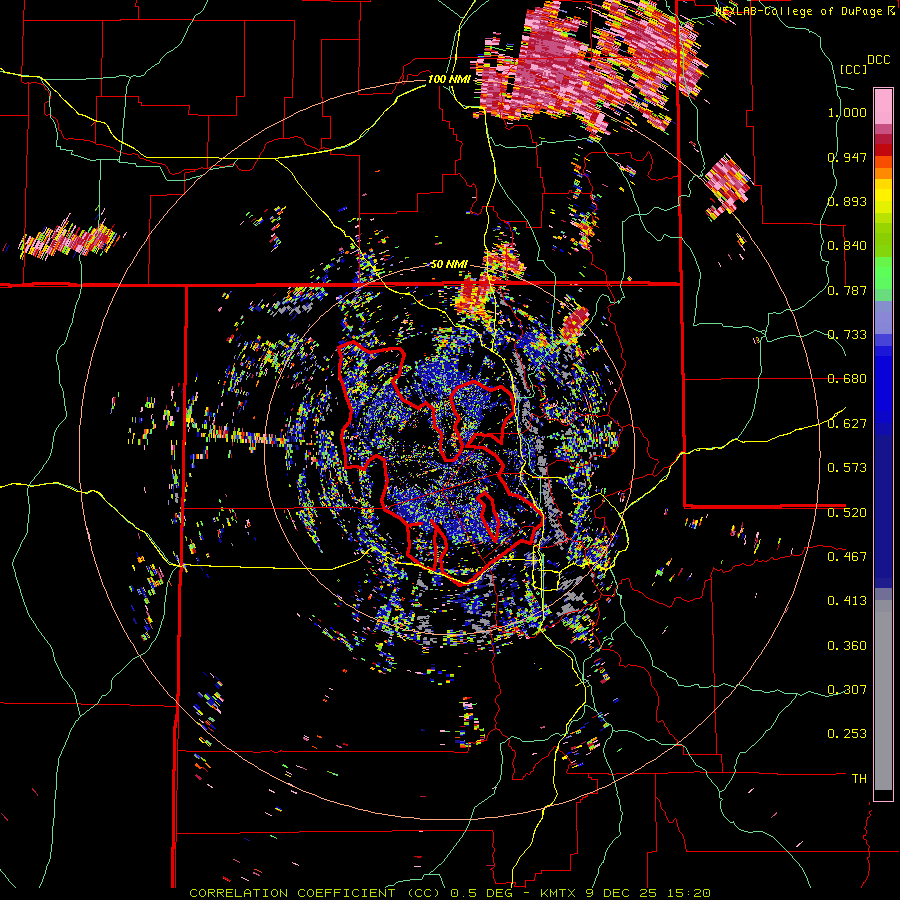Select the 0.520 legend value
The image size is (900, 900).
847,512
